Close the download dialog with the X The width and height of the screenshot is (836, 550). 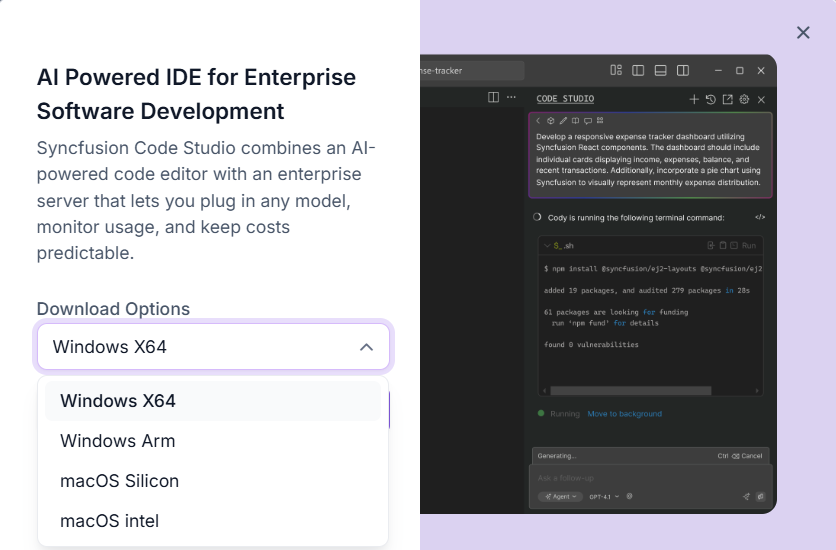[x=803, y=33]
